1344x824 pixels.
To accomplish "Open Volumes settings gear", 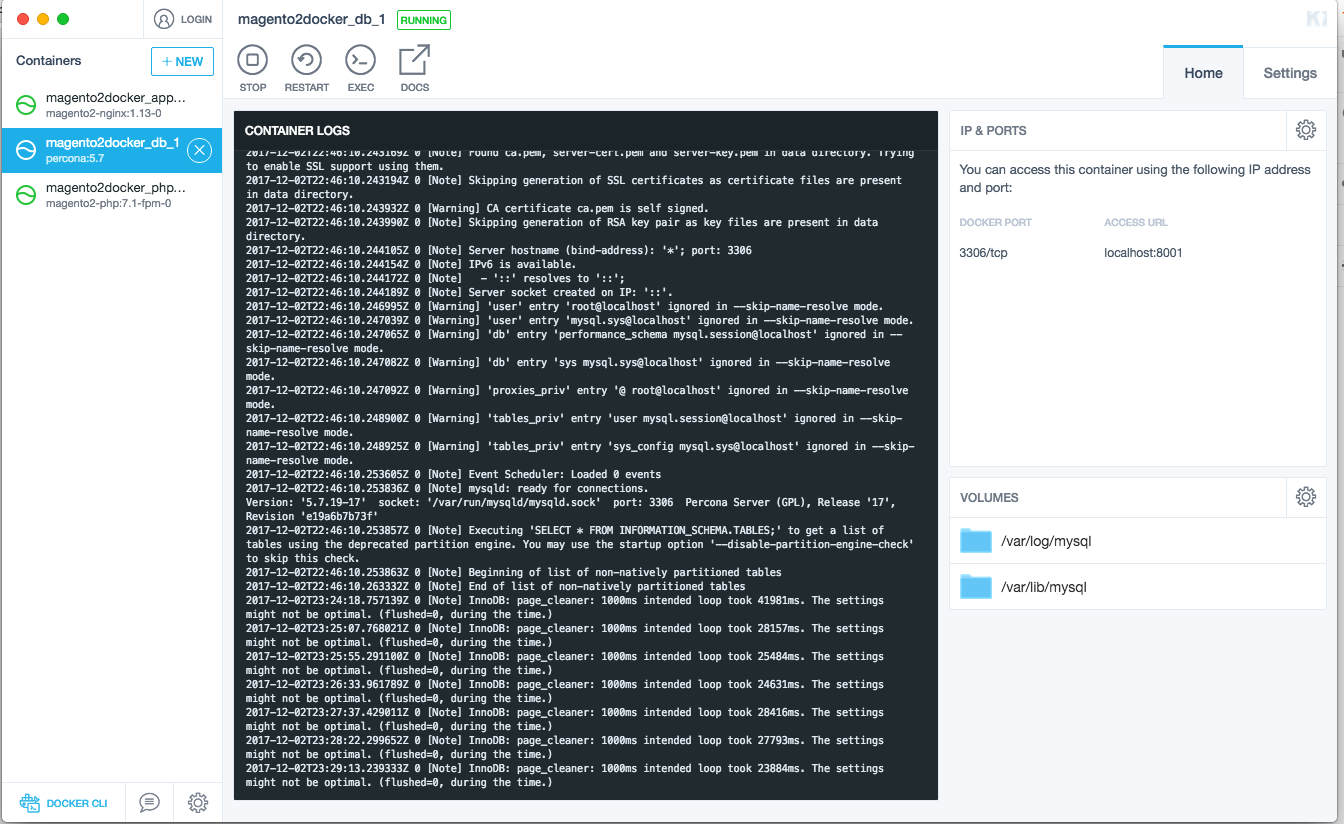I will pyautogui.click(x=1305, y=497).
